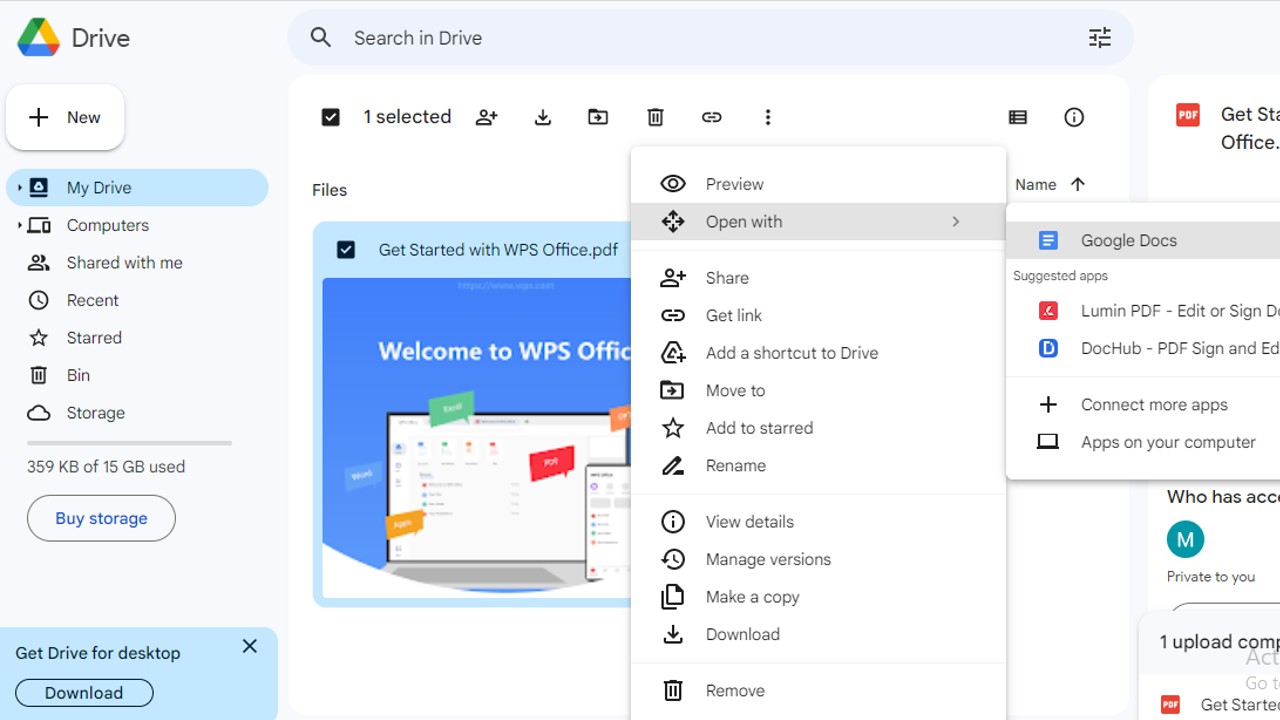Viewport: 1280px width, 720px height.
Task: Choose Move to in context menu
Action: tap(818, 390)
